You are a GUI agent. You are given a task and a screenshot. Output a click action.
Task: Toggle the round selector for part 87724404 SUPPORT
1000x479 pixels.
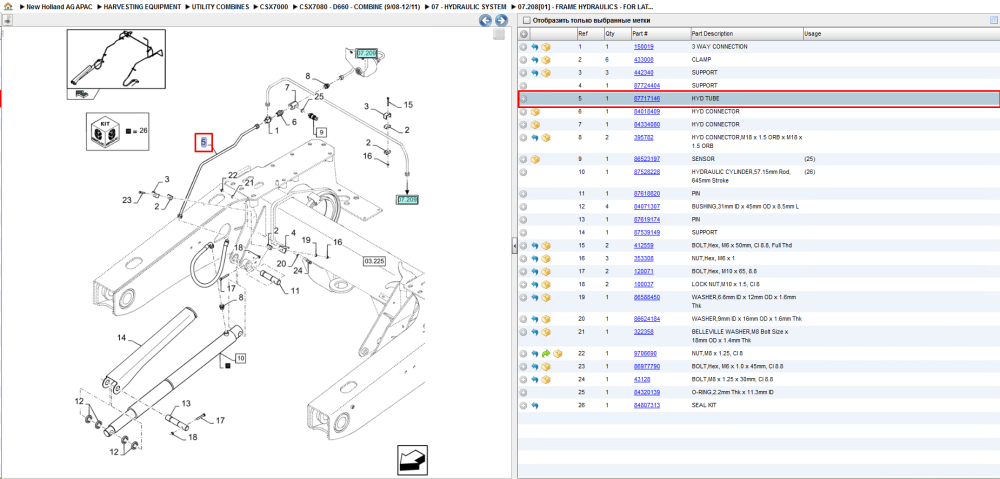(523, 85)
